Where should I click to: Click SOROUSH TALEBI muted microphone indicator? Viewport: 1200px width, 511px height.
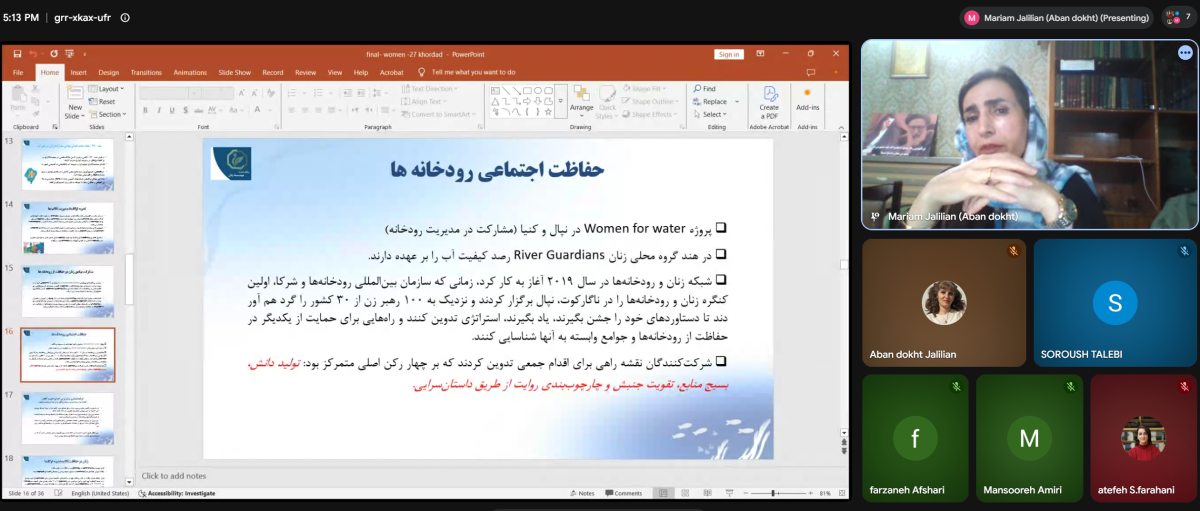(1184, 251)
